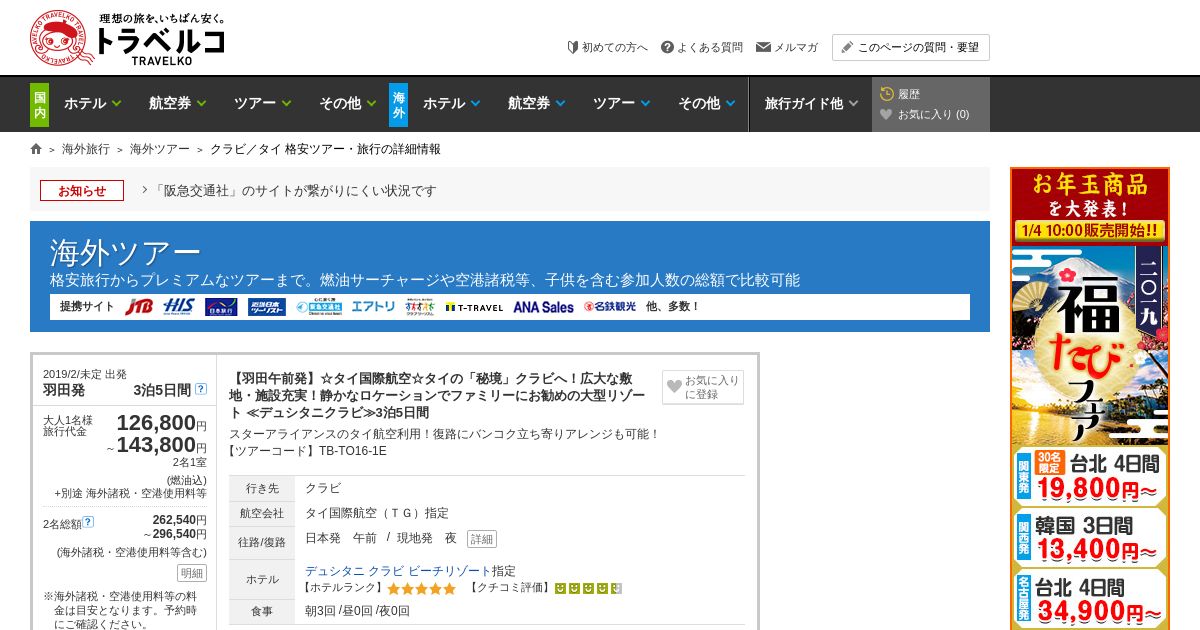This screenshot has width=1200, height=630.
Task: Click price 126,800円 text
Action: coord(161,422)
